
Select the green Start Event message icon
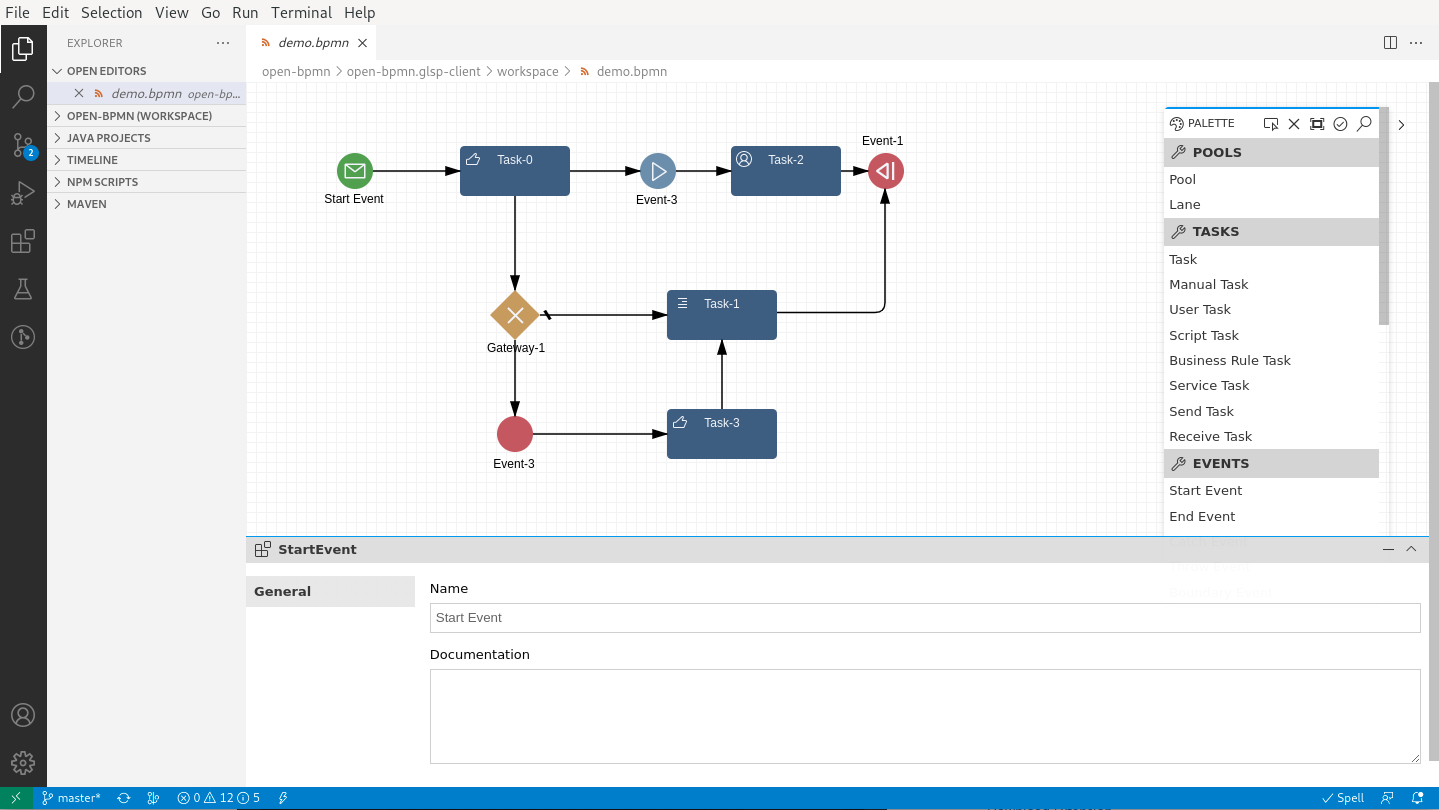pos(355,171)
